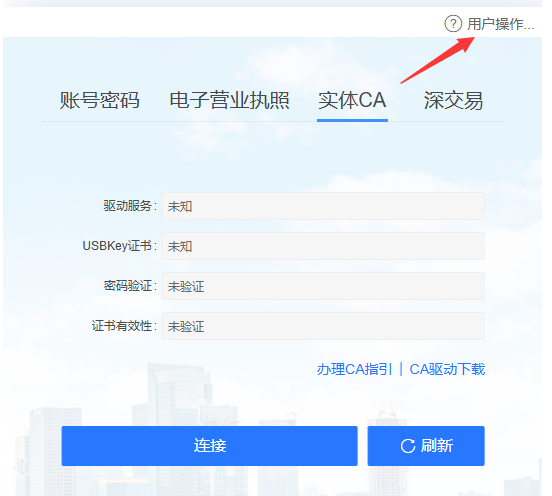
Task: Click the 刷新 button text
Action: click(x=437, y=446)
